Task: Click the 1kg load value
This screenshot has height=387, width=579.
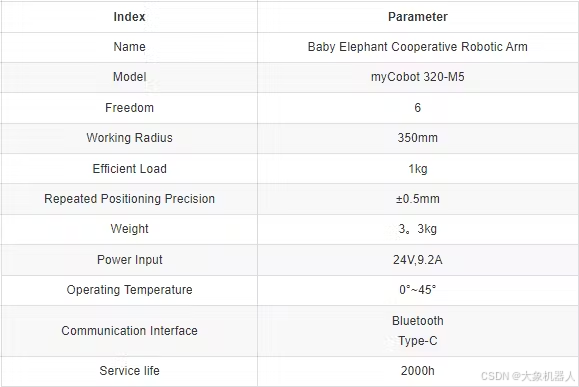Action: pyautogui.click(x=418, y=169)
